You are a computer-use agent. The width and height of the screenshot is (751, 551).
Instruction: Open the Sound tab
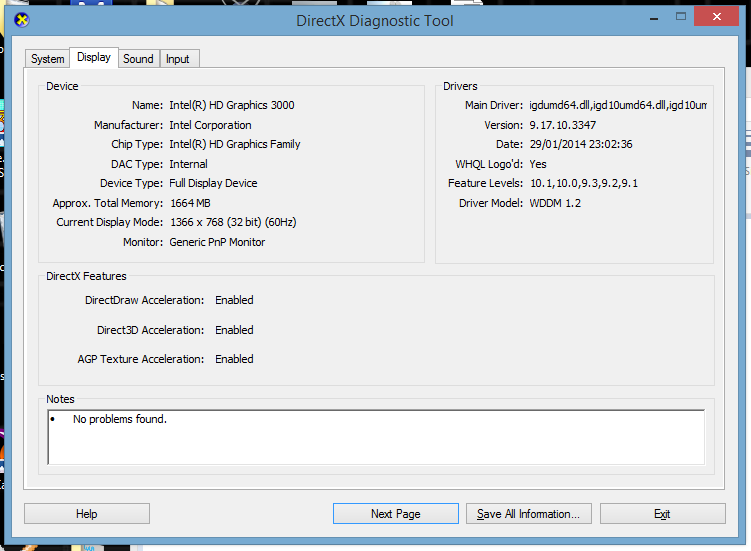click(138, 58)
